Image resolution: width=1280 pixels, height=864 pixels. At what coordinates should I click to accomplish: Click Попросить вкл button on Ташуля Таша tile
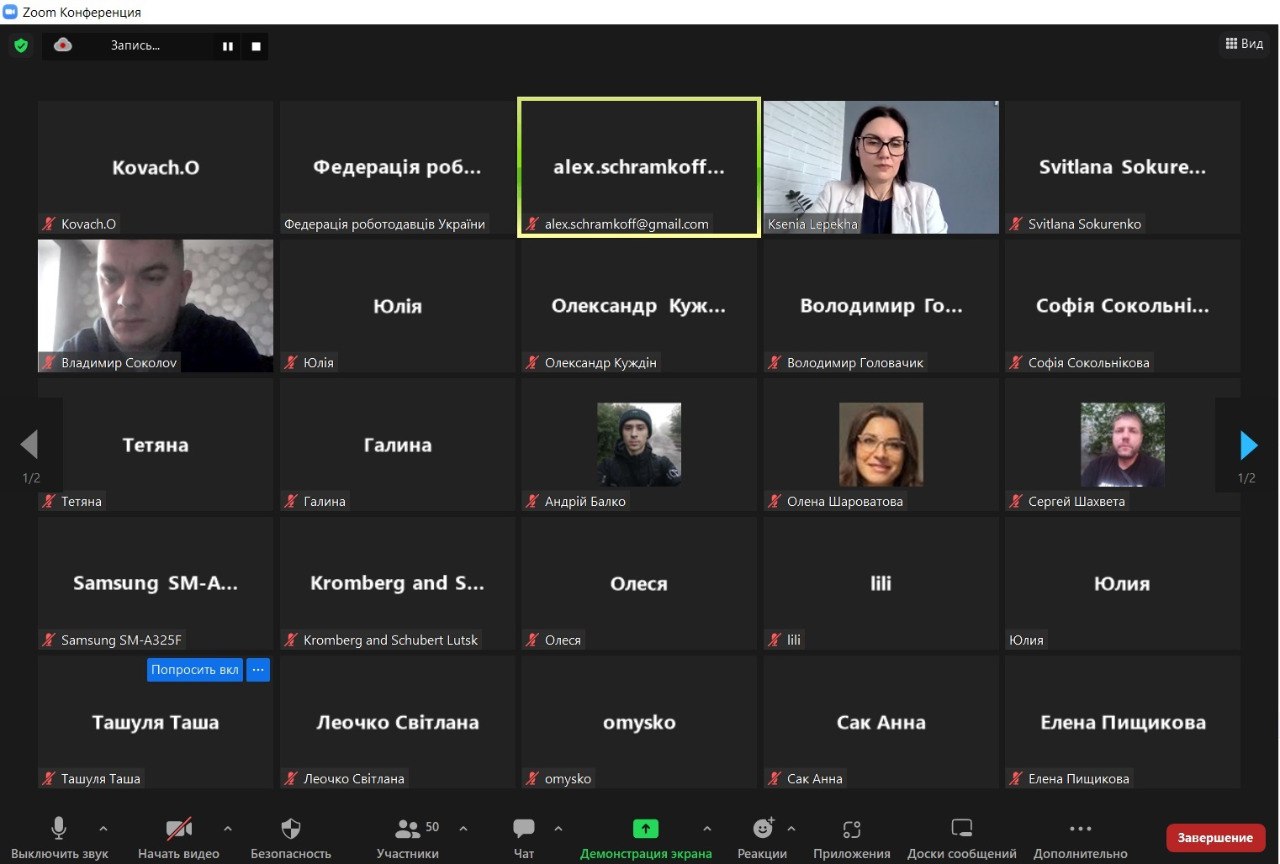tap(195, 670)
